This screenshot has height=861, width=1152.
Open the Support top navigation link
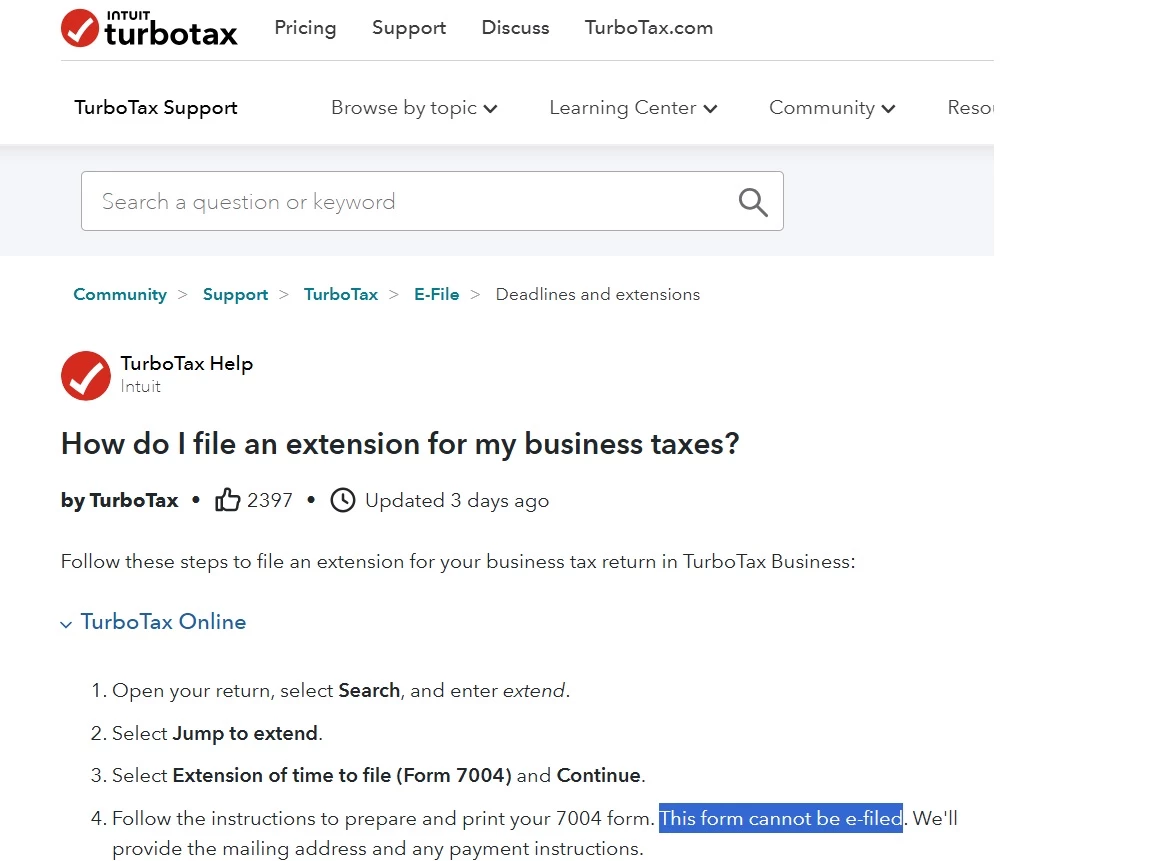pyautogui.click(x=408, y=28)
